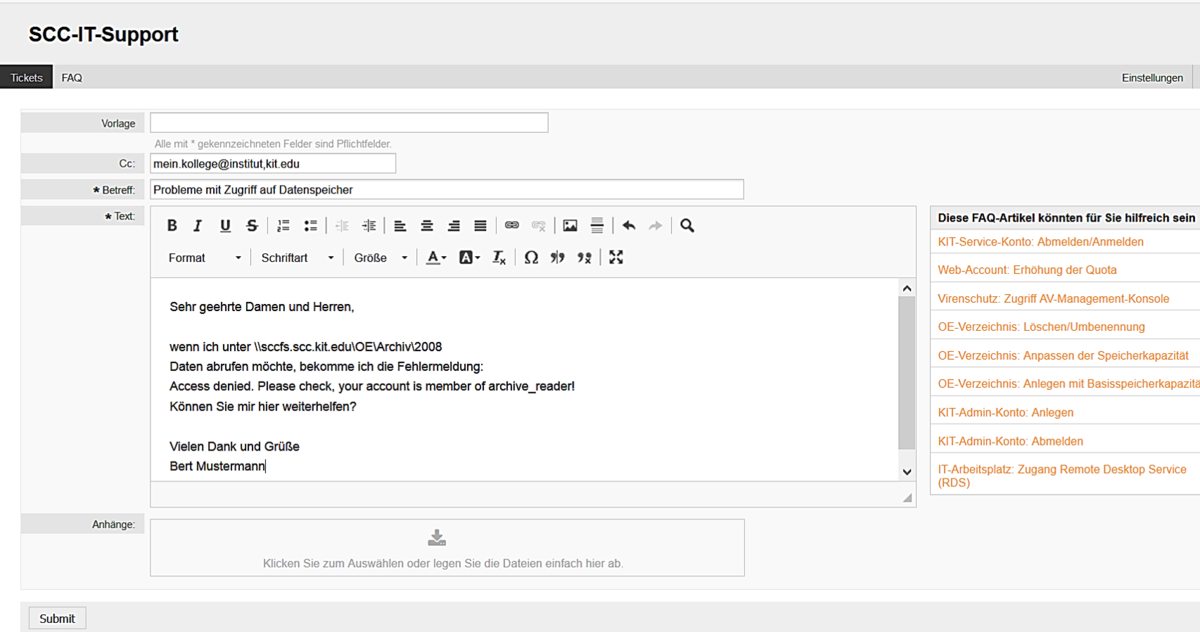Insert an image into the text
This screenshot has width=1200, height=632.
coord(570,226)
